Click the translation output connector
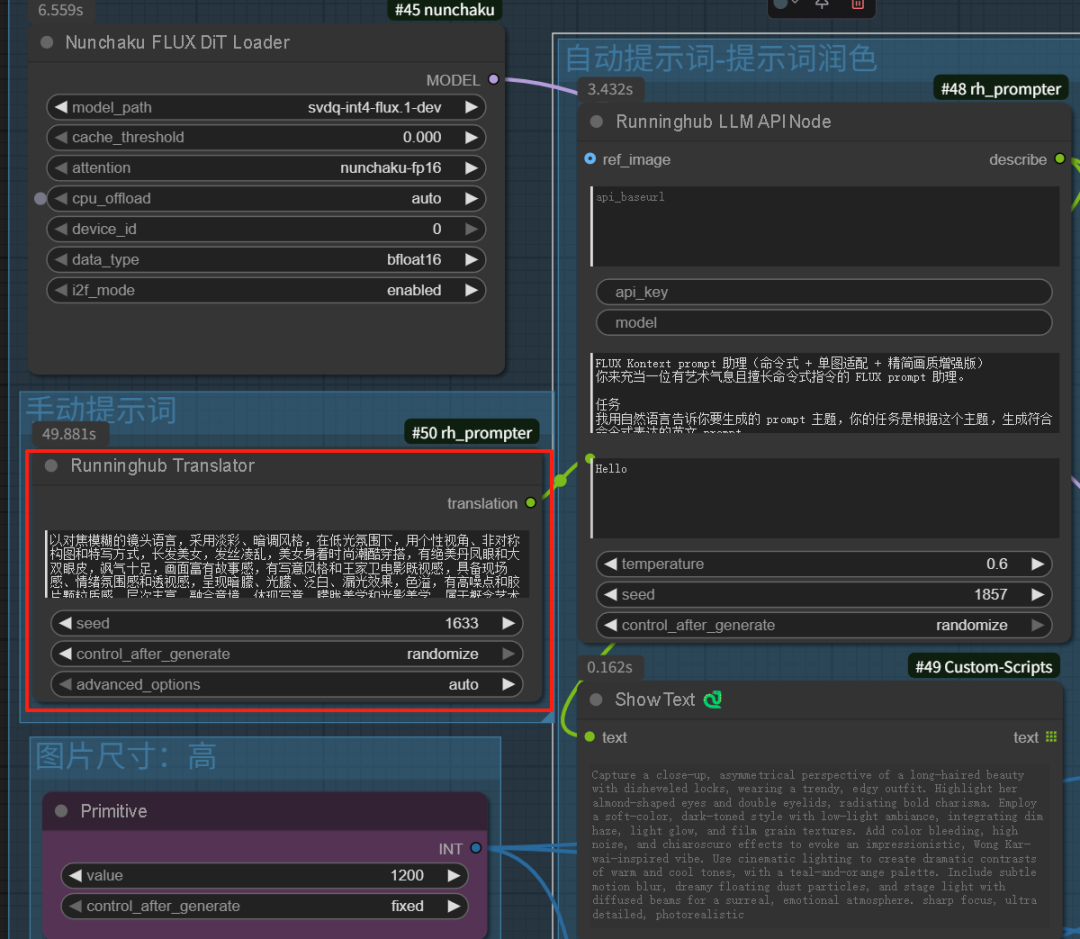 (530, 503)
